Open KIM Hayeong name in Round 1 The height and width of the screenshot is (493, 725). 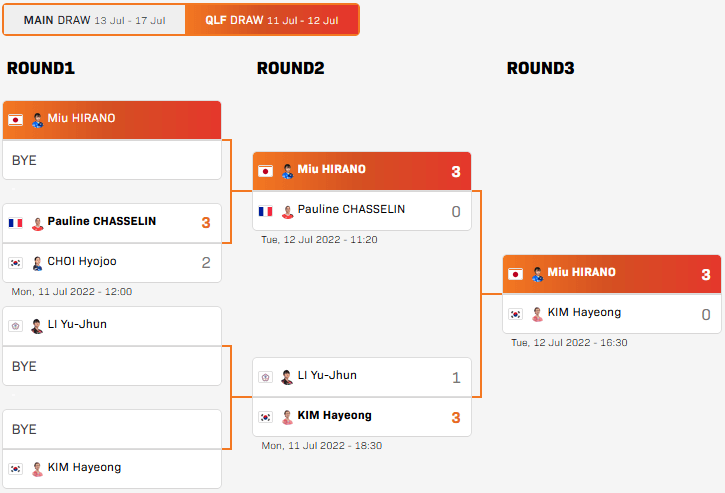tap(84, 467)
